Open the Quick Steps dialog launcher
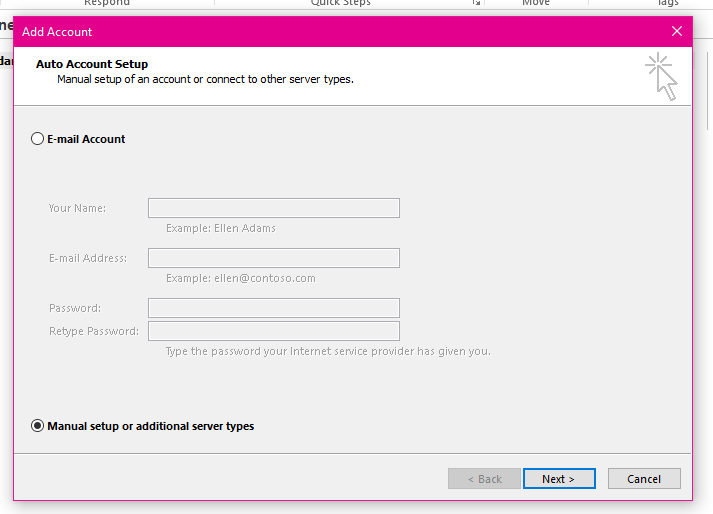The image size is (713, 514). 476,2
